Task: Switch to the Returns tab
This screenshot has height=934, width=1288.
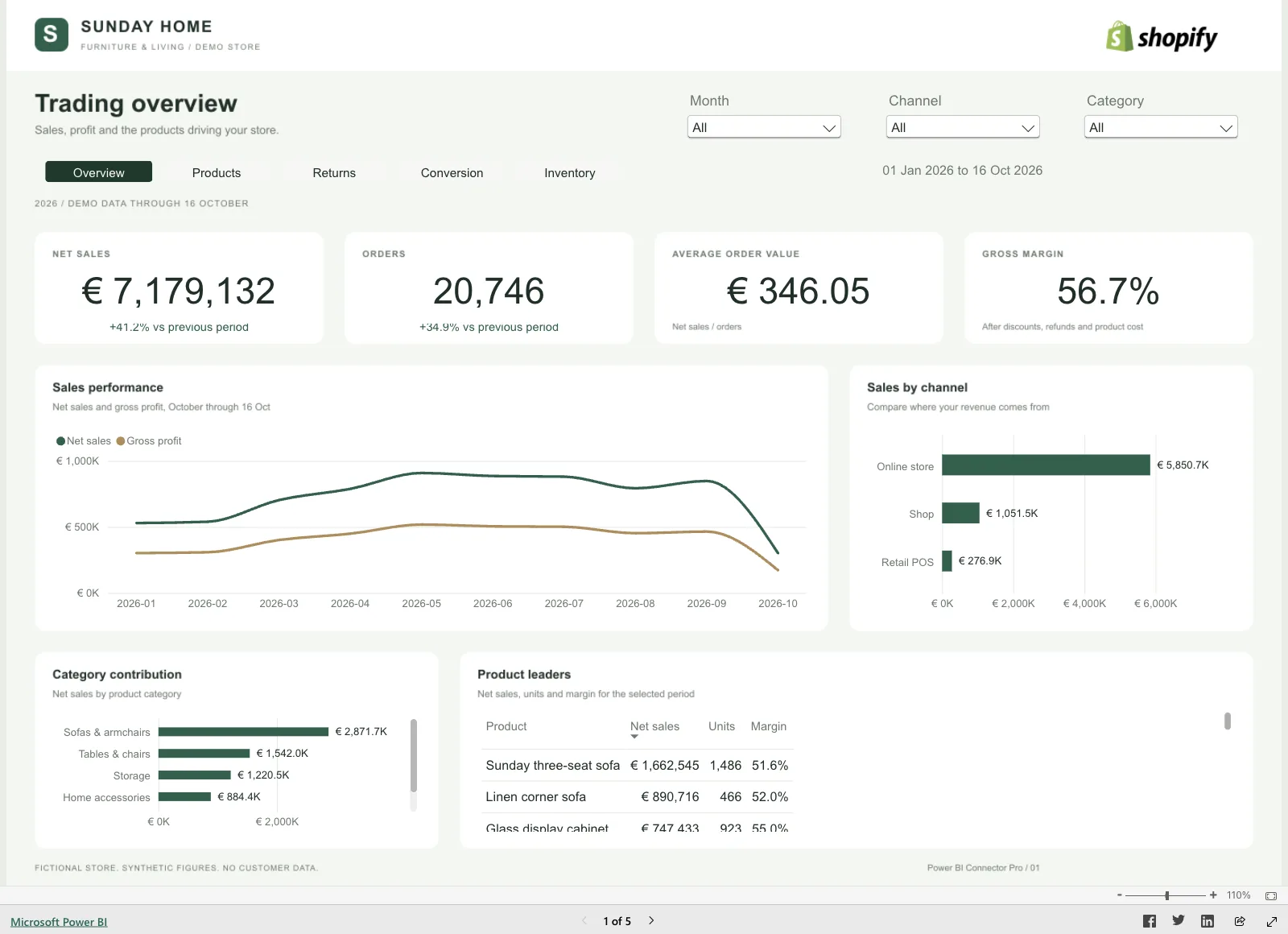Action: point(334,172)
